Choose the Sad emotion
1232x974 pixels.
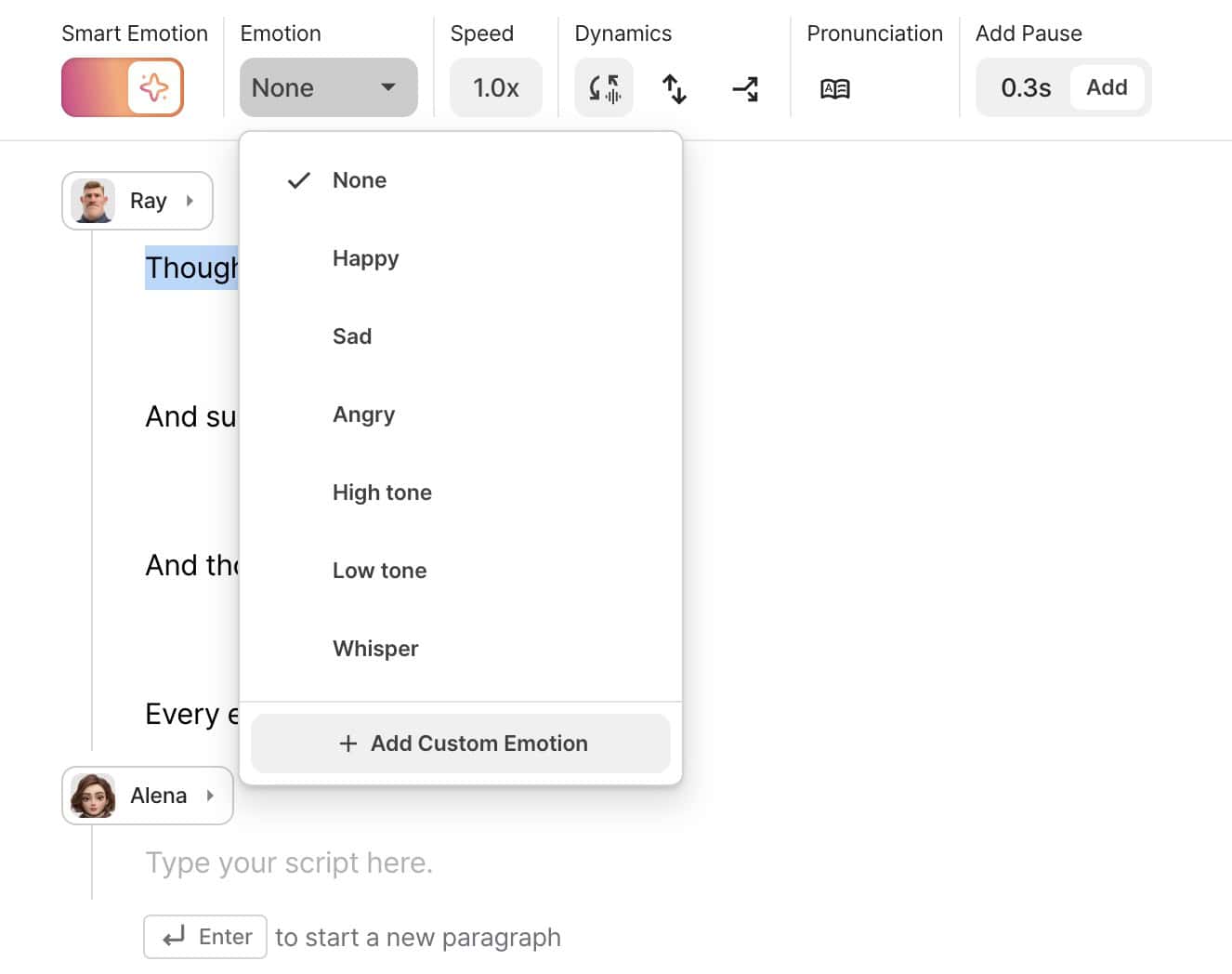461,336
